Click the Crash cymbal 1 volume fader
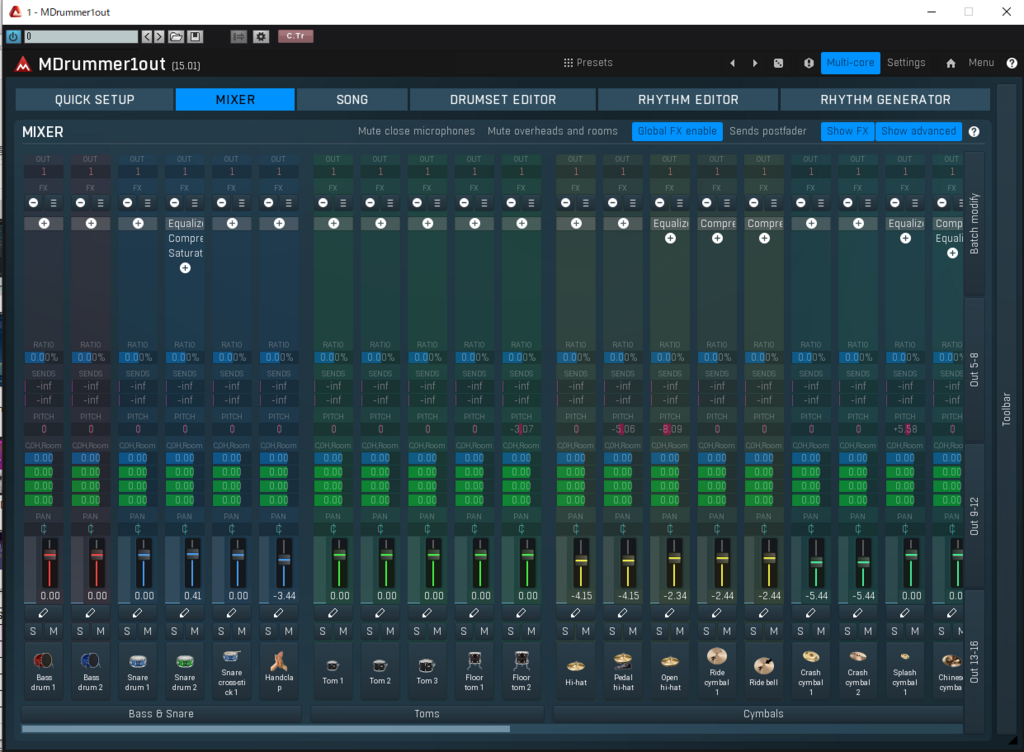 [816, 563]
